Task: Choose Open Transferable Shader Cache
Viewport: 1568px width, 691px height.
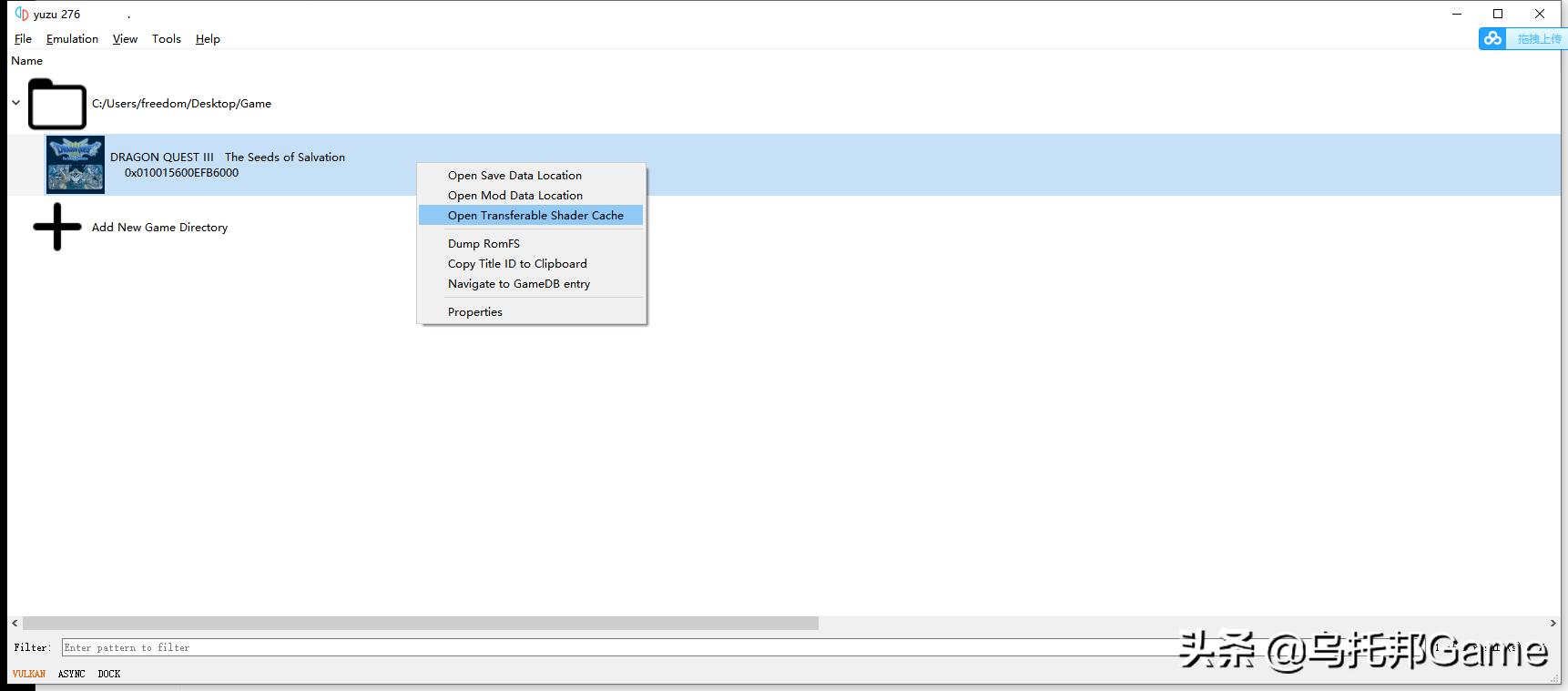Action: point(531,216)
